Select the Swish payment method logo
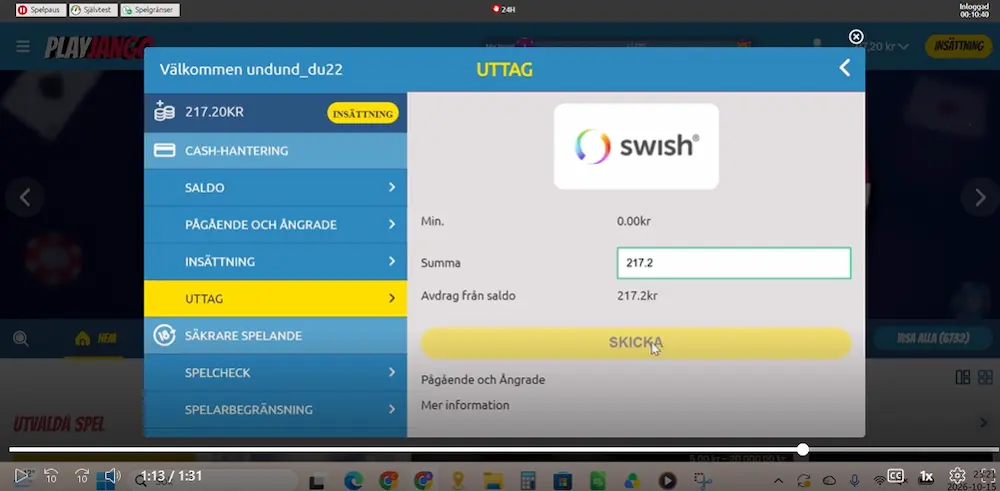This screenshot has width=1000, height=491. pos(636,146)
